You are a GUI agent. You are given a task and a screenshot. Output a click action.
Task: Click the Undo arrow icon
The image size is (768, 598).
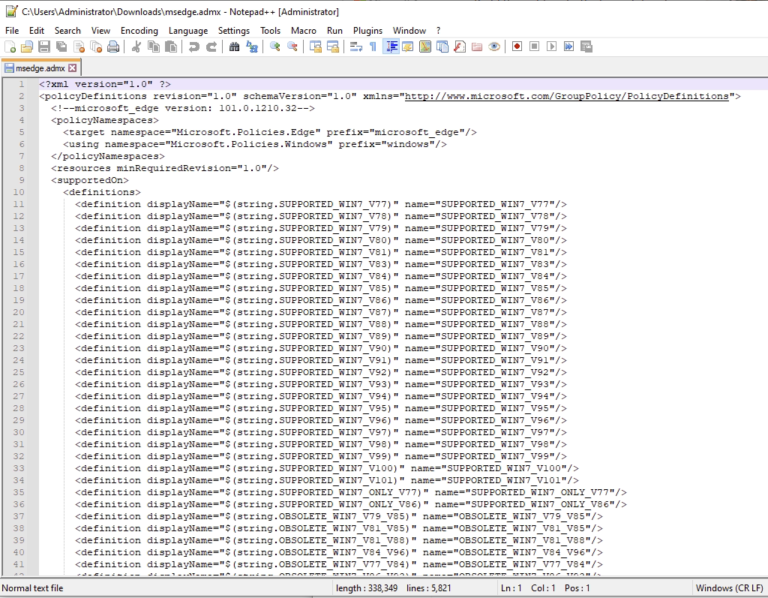[x=194, y=47]
